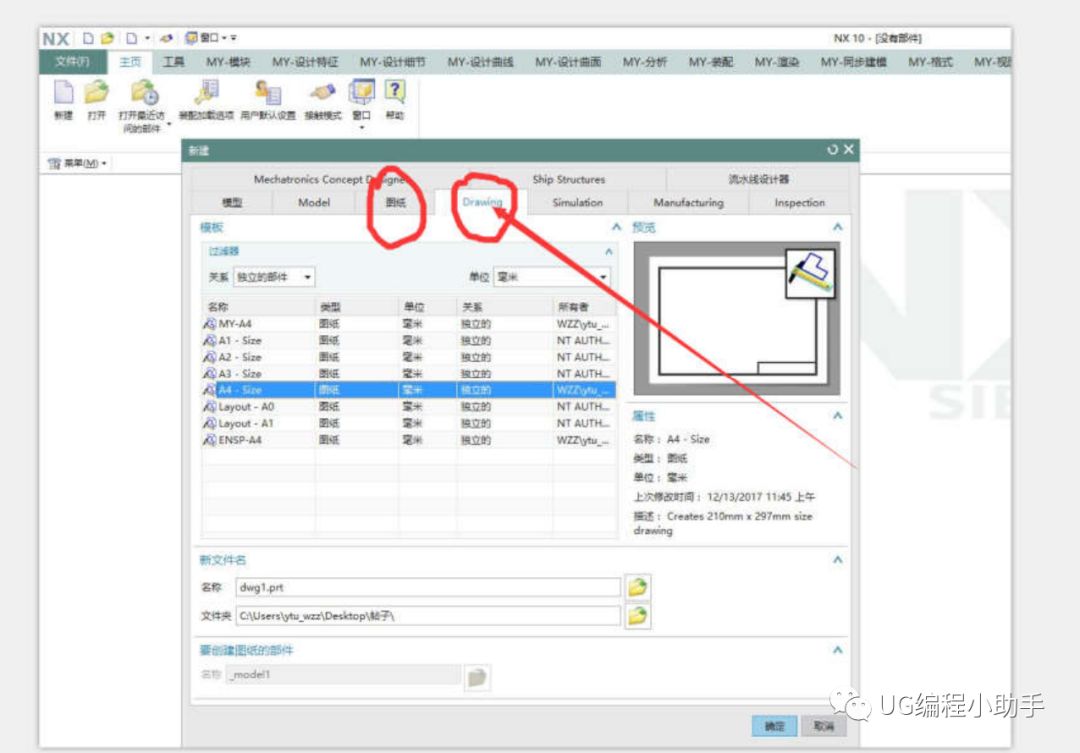Open the 窗口 dropdown in quick access toolbar
Image resolution: width=1080 pixels, height=753 pixels.
(x=211, y=38)
